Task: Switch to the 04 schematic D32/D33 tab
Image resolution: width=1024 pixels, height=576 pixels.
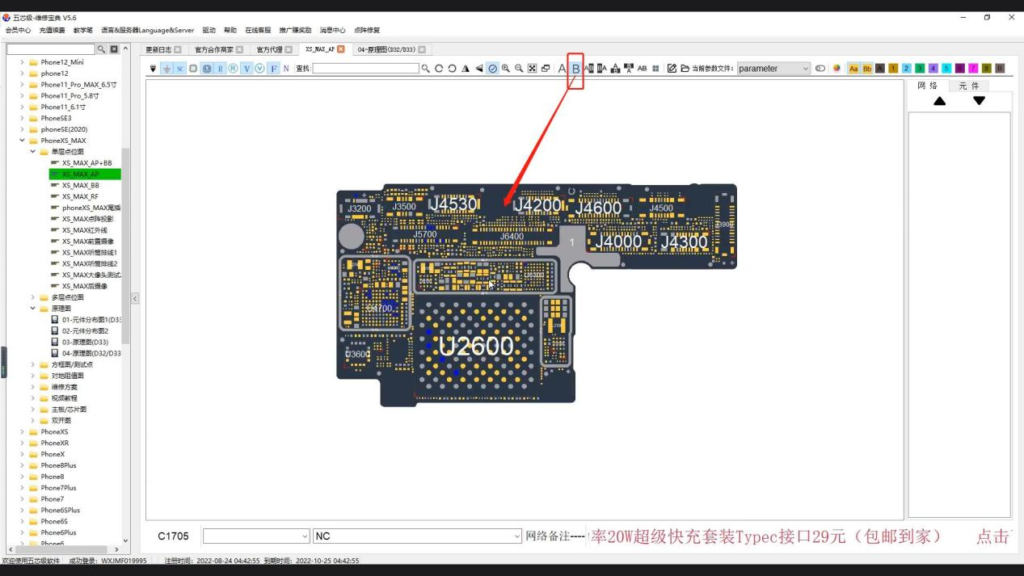Action: tap(386, 50)
